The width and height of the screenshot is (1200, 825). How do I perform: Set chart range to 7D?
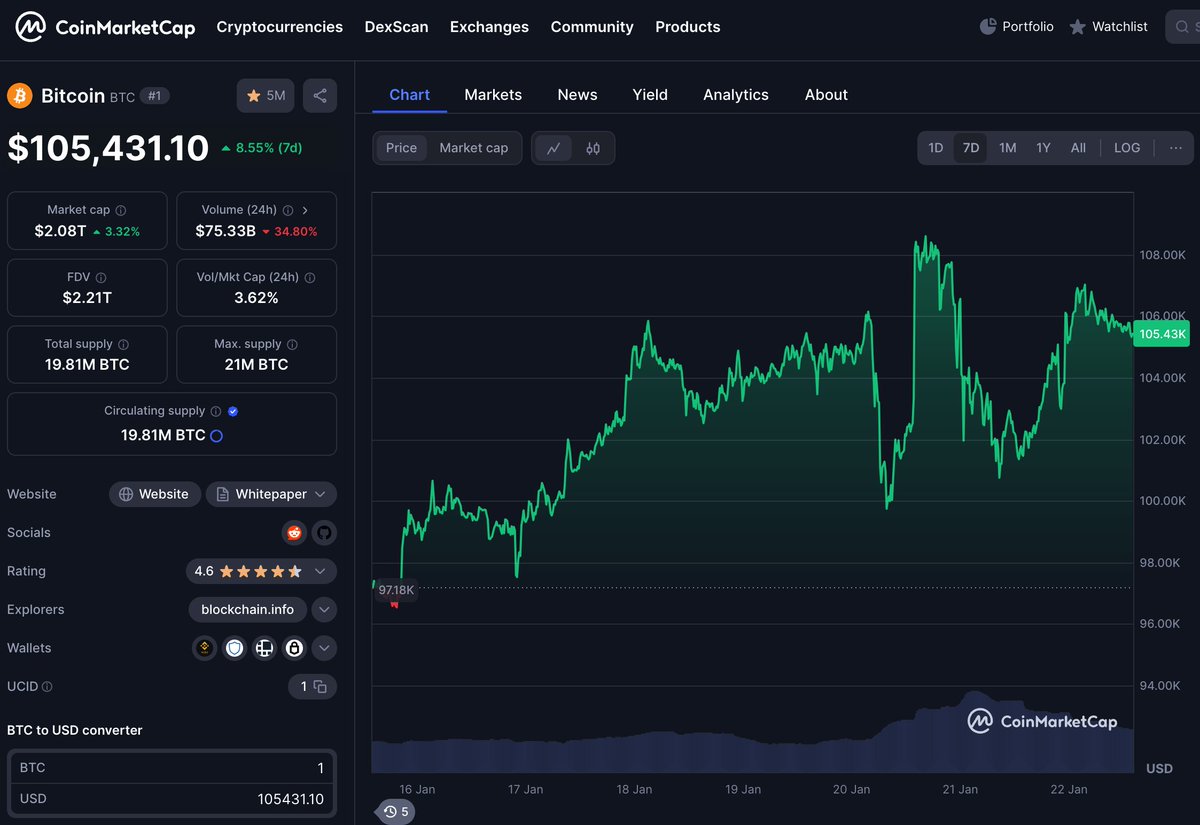click(x=971, y=148)
